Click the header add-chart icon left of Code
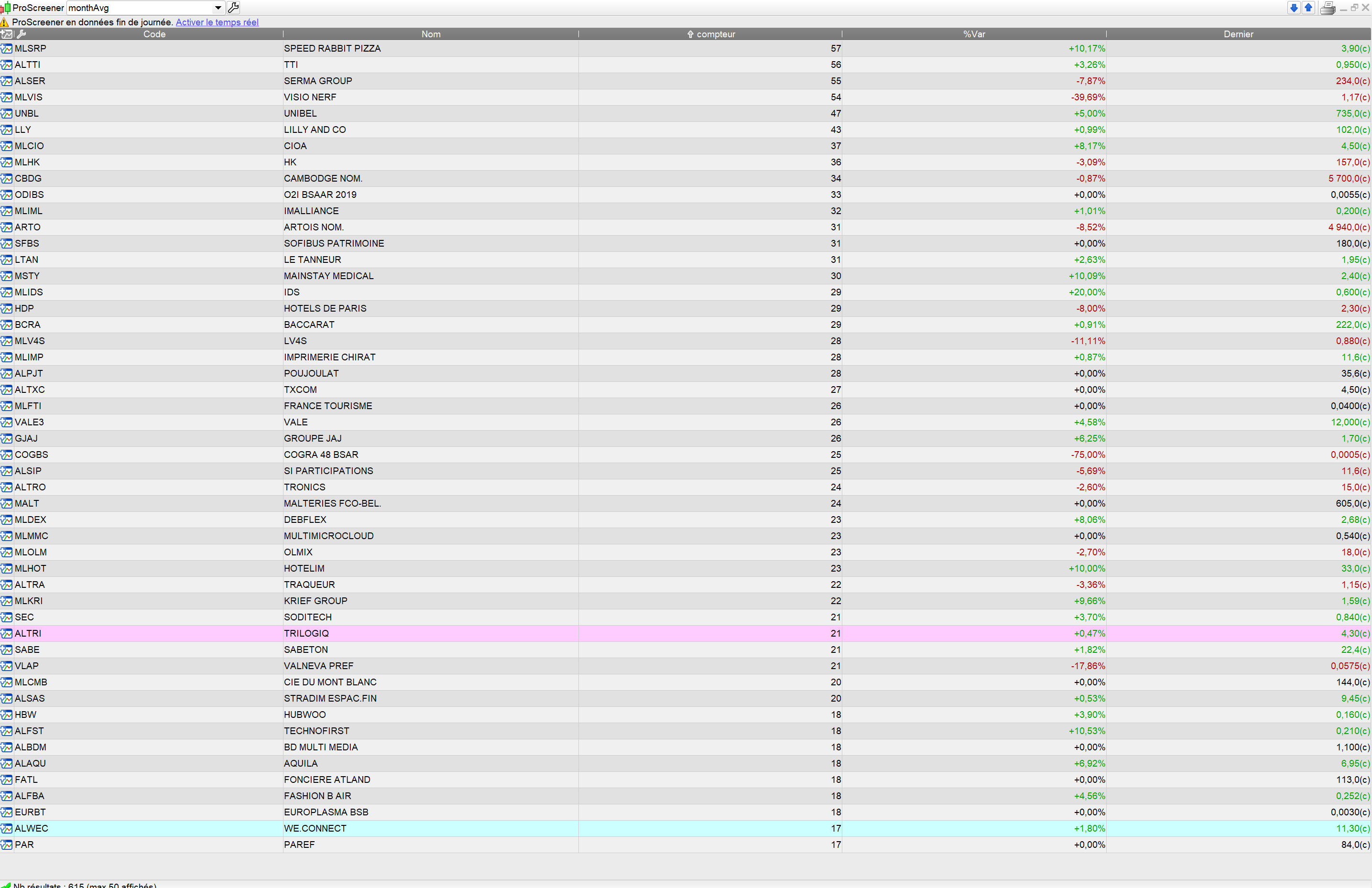Screen dimensions: 1372x888 6,34
